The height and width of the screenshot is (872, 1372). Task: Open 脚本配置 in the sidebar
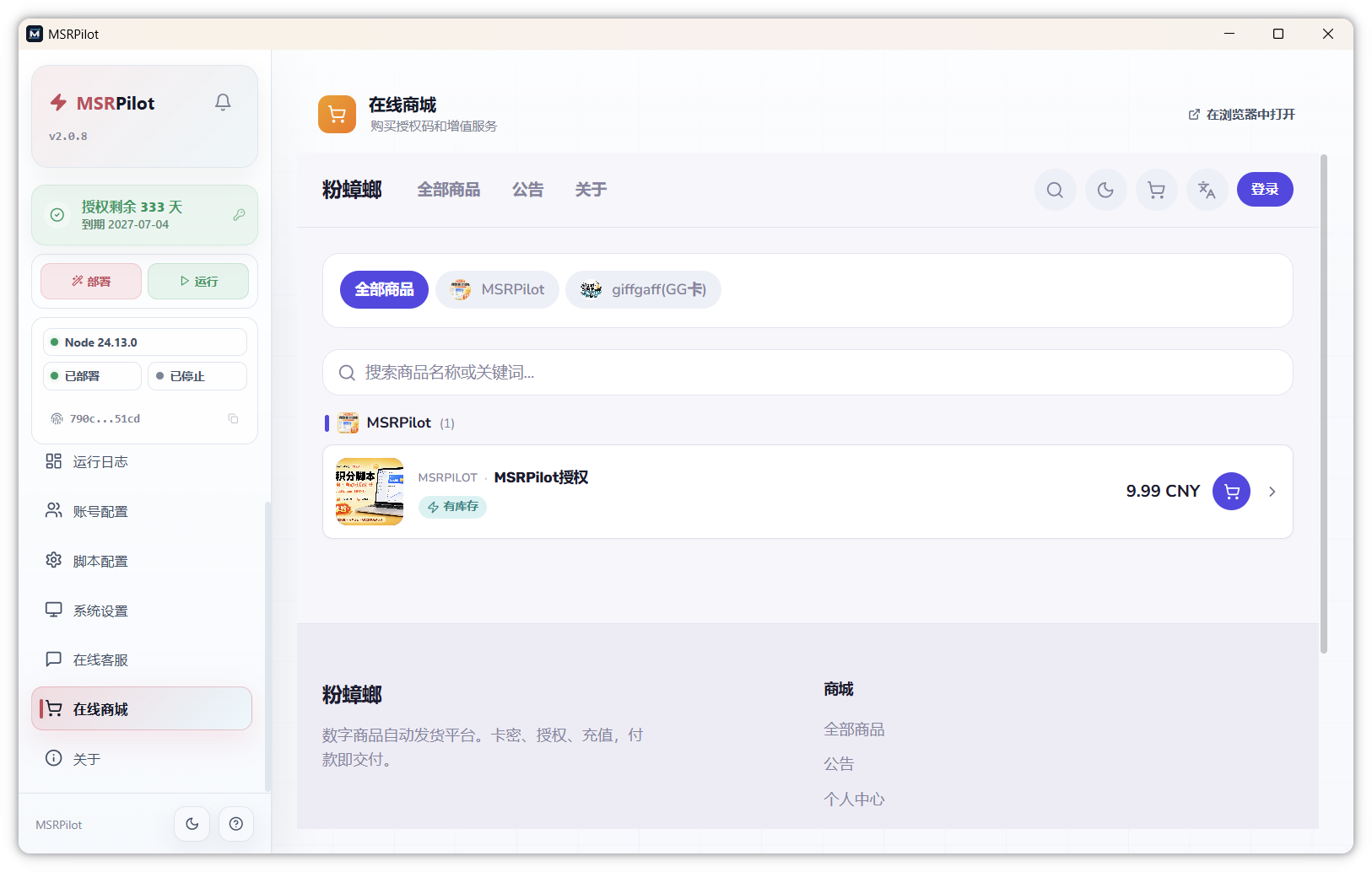tap(142, 561)
